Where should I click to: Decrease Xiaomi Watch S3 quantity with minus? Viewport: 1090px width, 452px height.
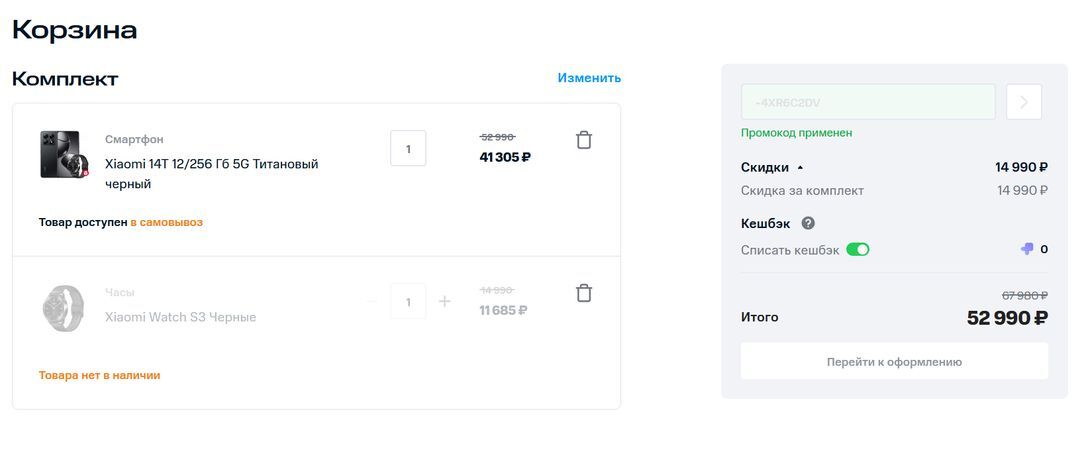[372, 302]
